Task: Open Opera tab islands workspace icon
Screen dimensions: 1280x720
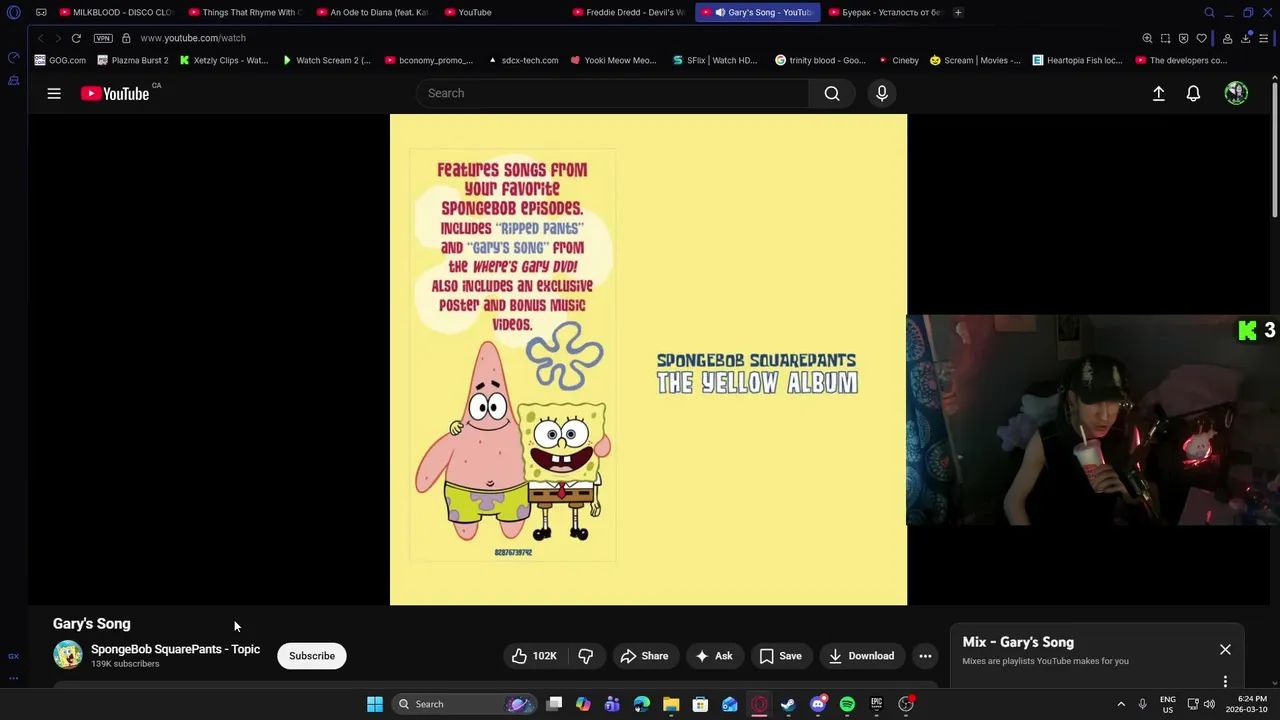Action: click(41, 12)
